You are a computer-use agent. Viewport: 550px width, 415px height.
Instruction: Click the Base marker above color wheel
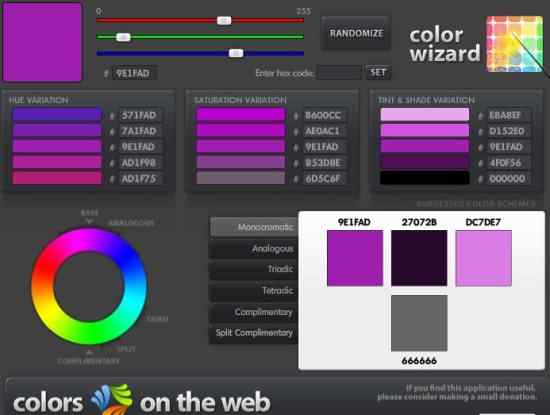(x=89, y=213)
